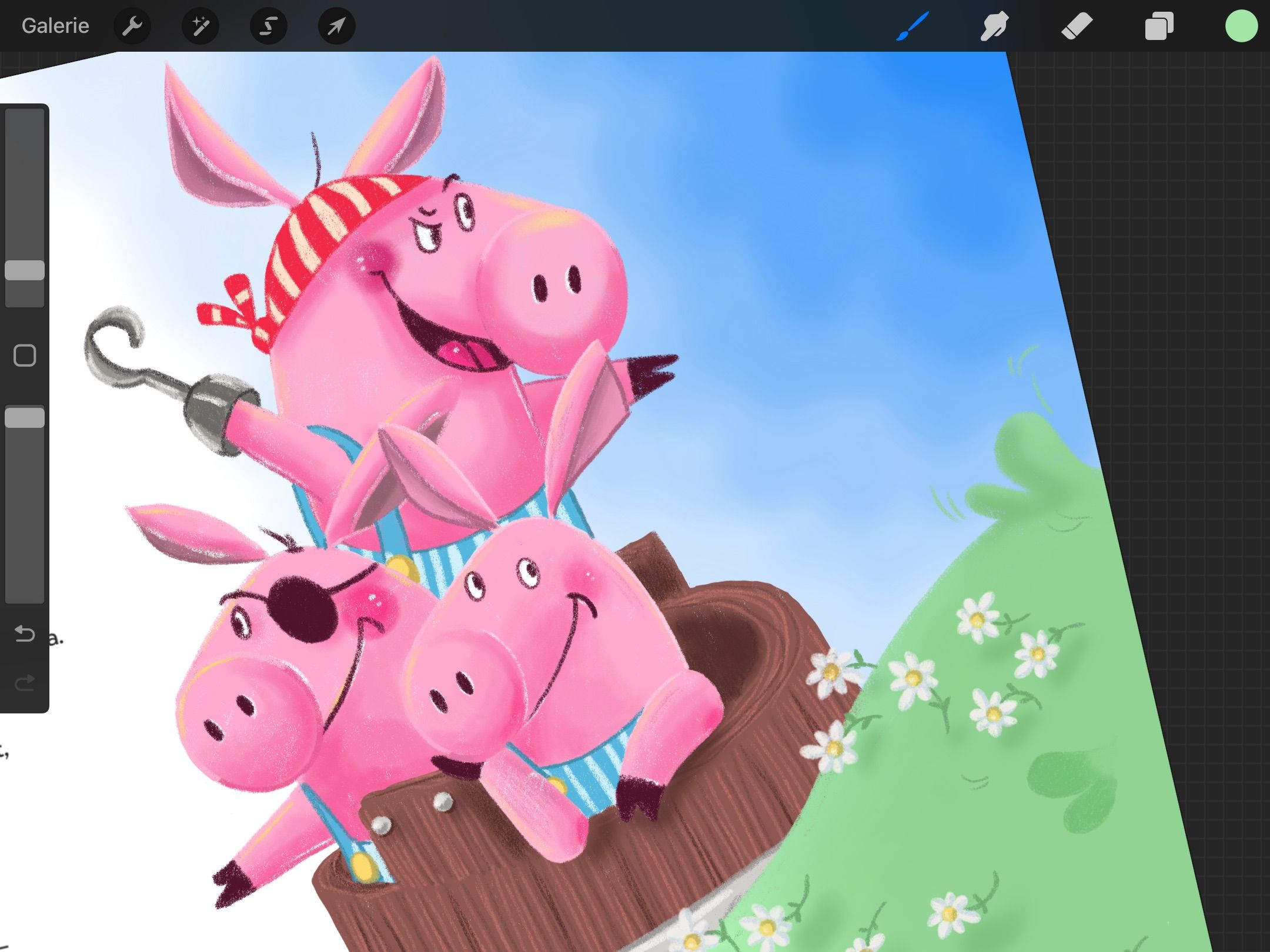1270x952 pixels.
Task: Select the Brush tool
Action: [x=913, y=26]
